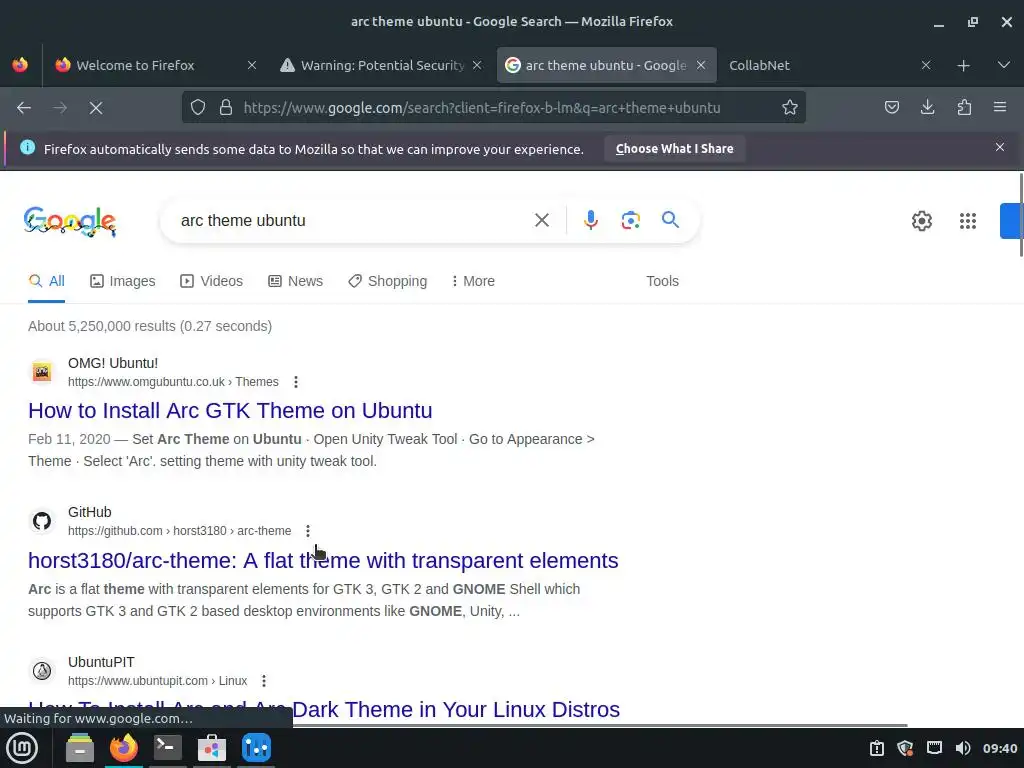Close the security warning tab
The height and width of the screenshot is (768, 1024).
[x=477, y=65]
